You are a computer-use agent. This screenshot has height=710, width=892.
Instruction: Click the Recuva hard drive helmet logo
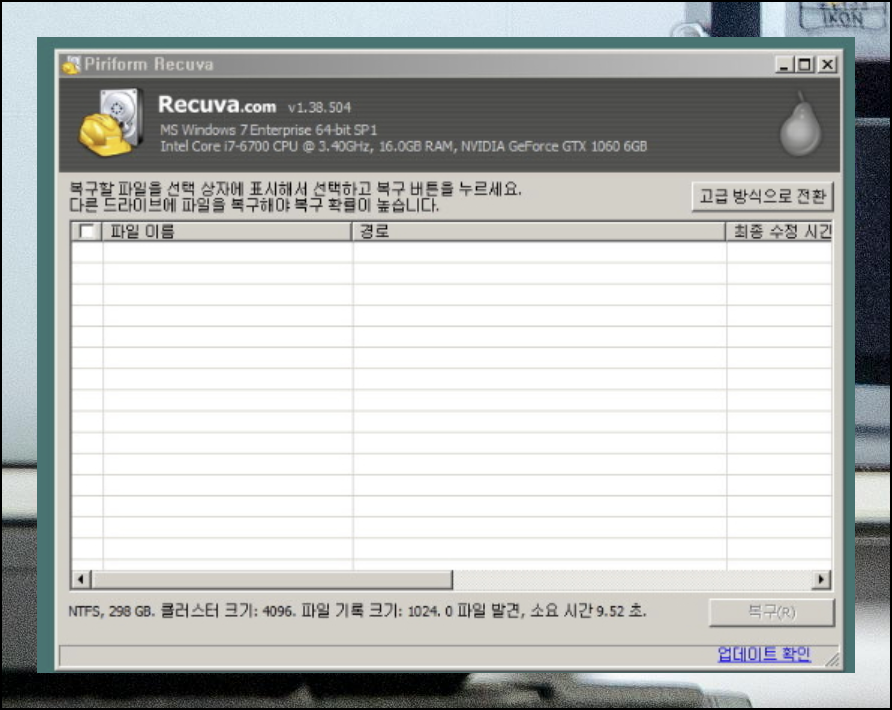(110, 122)
